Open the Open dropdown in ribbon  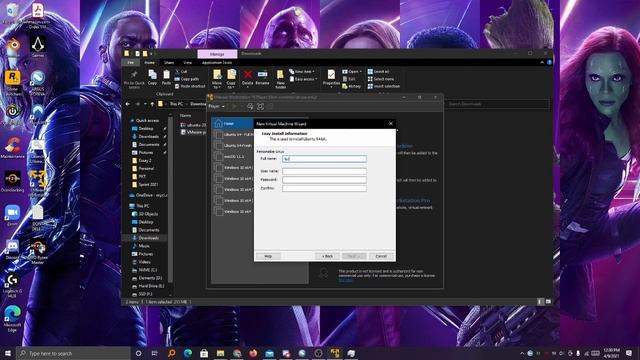352,71
